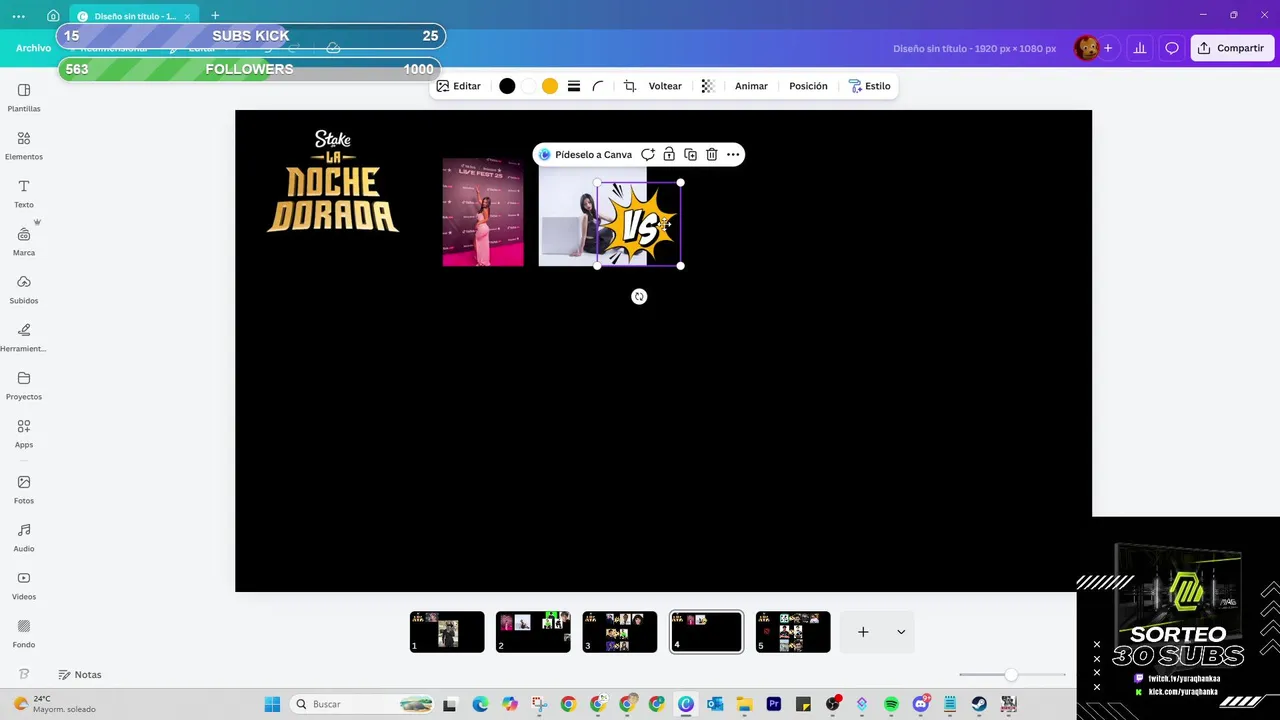Open Premiere Pro from the taskbar

[x=773, y=704]
